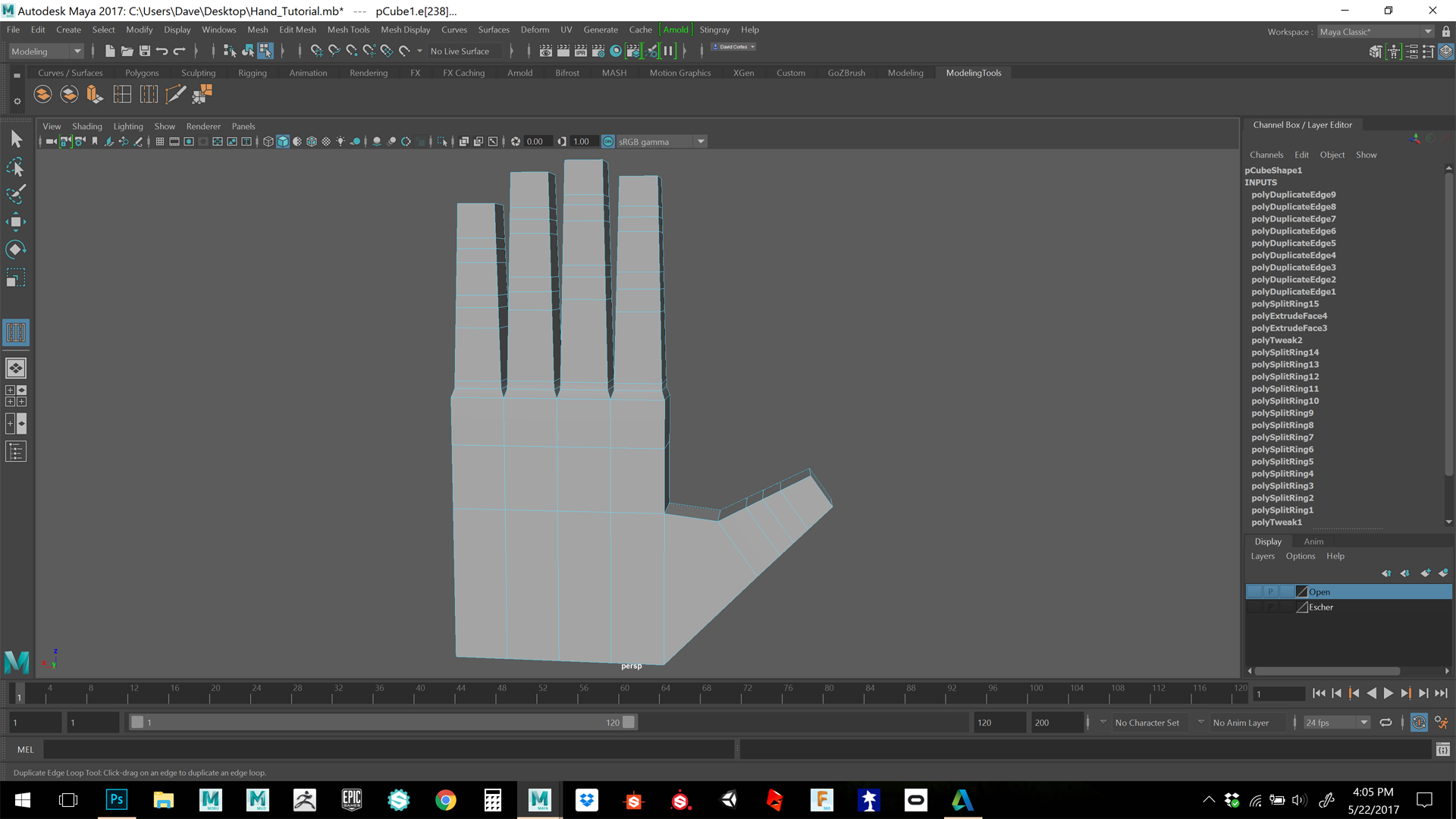This screenshot has height=819, width=1456.
Task: Go to start of playback range
Action: (1319, 693)
